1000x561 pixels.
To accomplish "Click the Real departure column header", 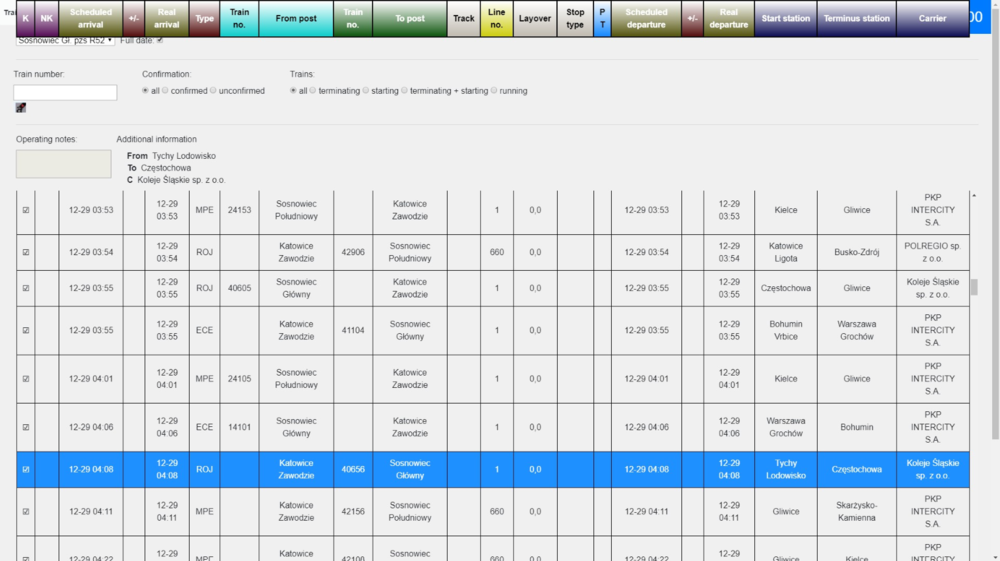I will point(729,18).
